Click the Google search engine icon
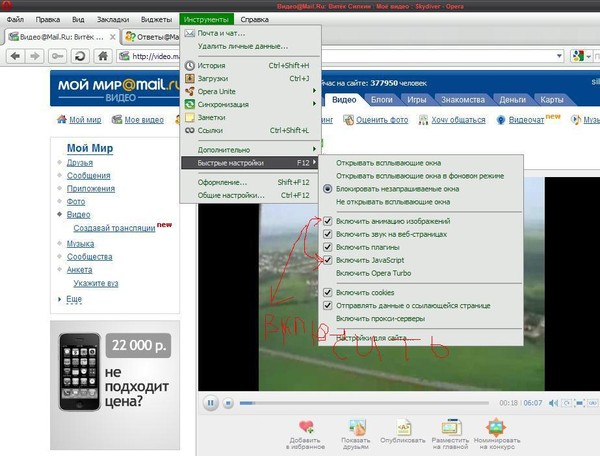The width and height of the screenshot is (600, 456). tap(577, 56)
